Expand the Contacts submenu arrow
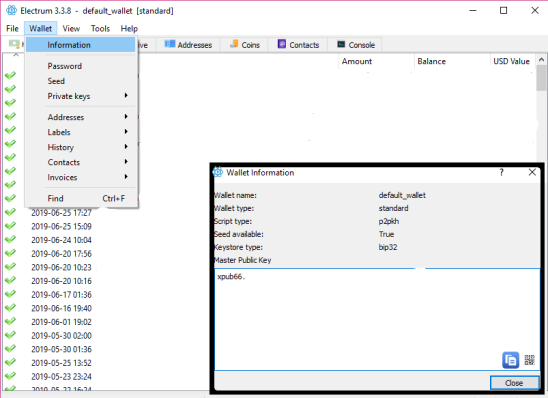 (x=126, y=161)
